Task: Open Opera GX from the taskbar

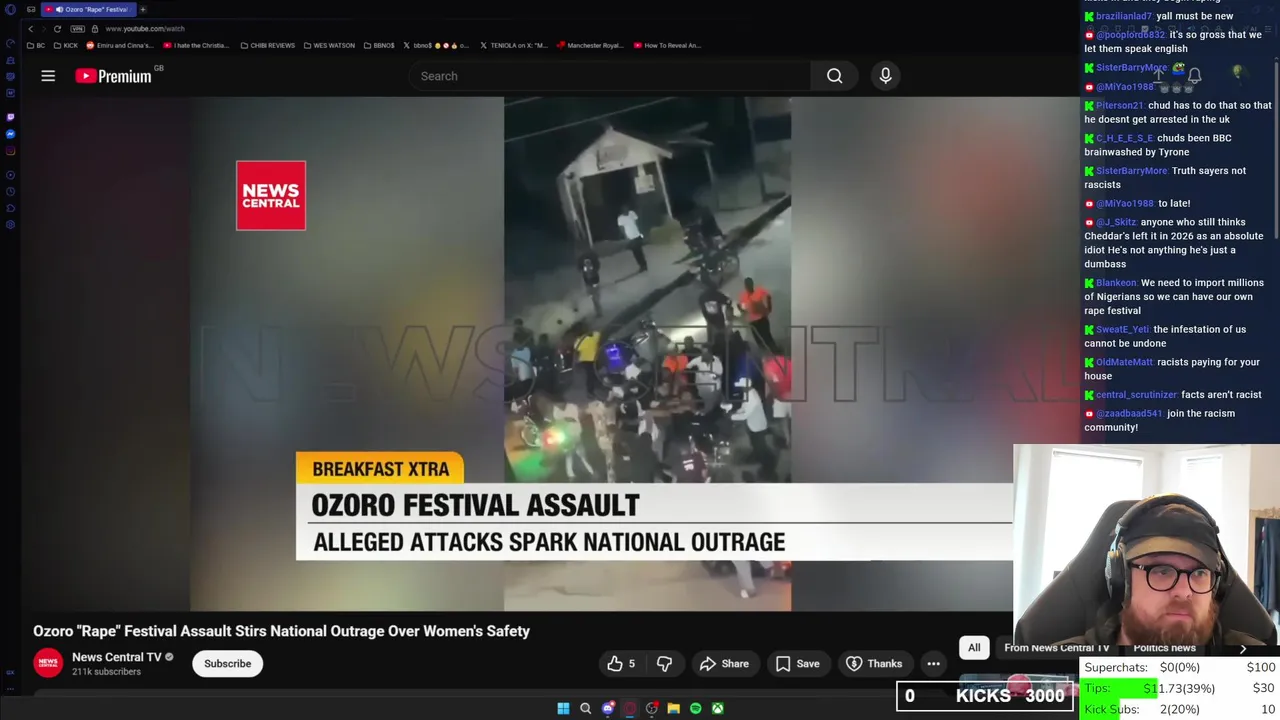Action: [630, 708]
